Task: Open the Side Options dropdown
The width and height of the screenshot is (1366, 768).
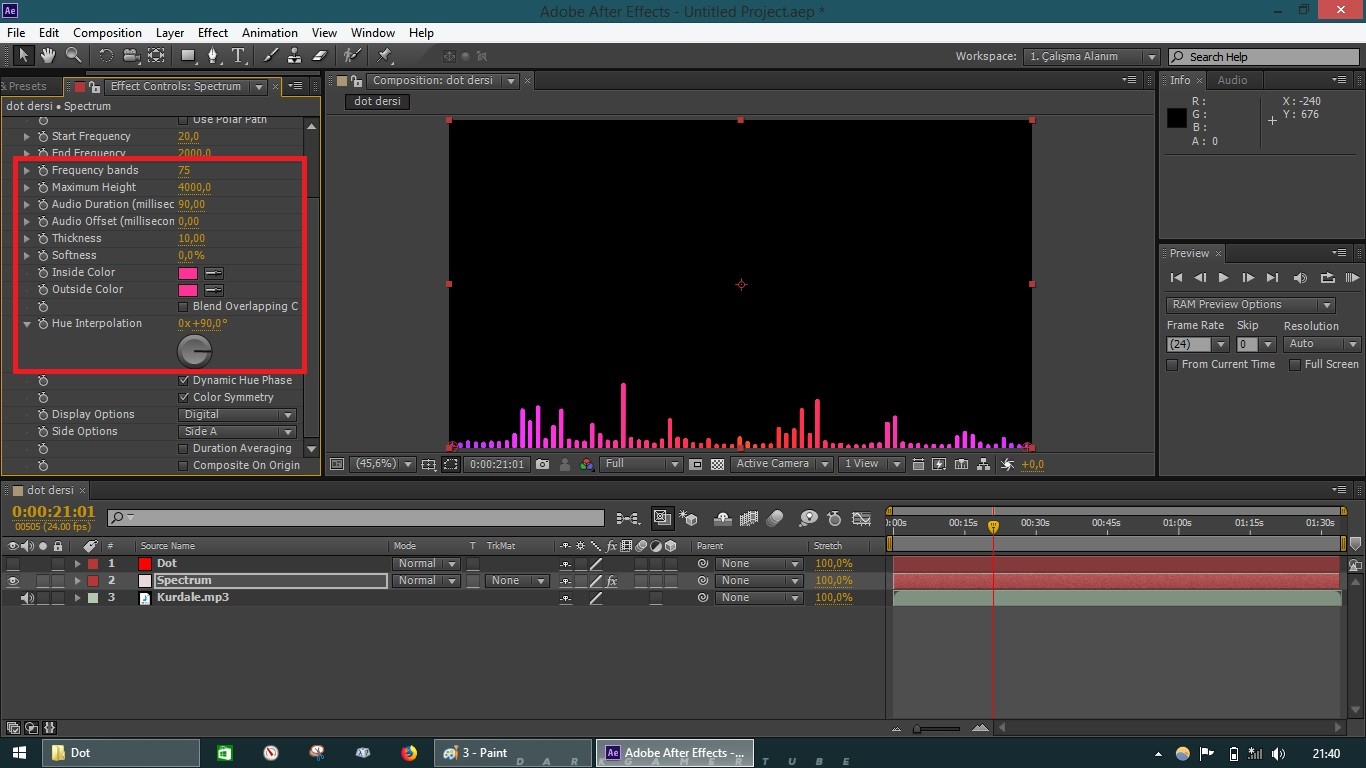Action: (x=238, y=431)
